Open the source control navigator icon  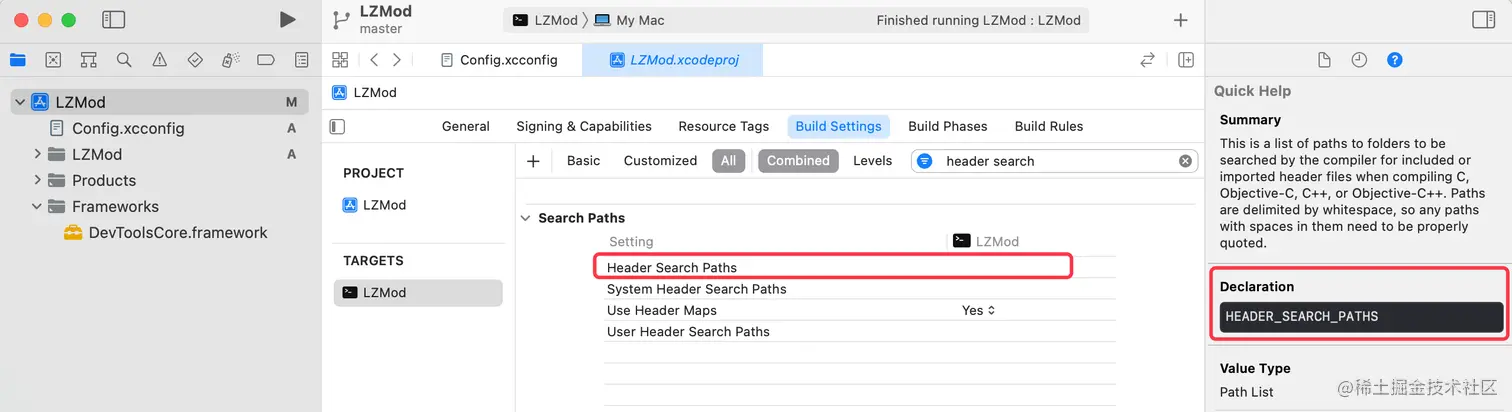pos(53,60)
